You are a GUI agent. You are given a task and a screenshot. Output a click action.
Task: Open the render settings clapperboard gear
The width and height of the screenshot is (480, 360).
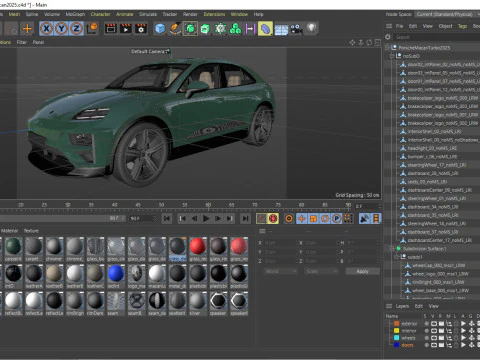[141, 29]
